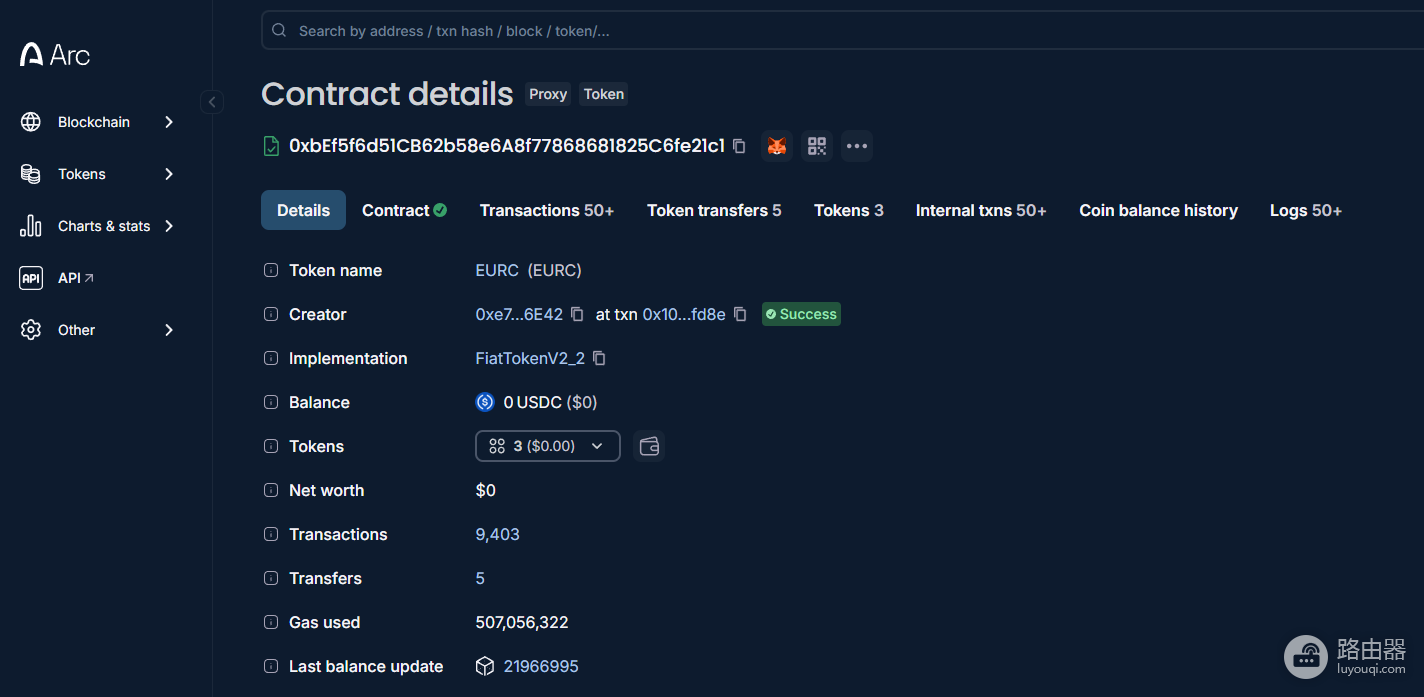Click the block cube icon beside 21966995
The height and width of the screenshot is (697, 1424).
485,666
